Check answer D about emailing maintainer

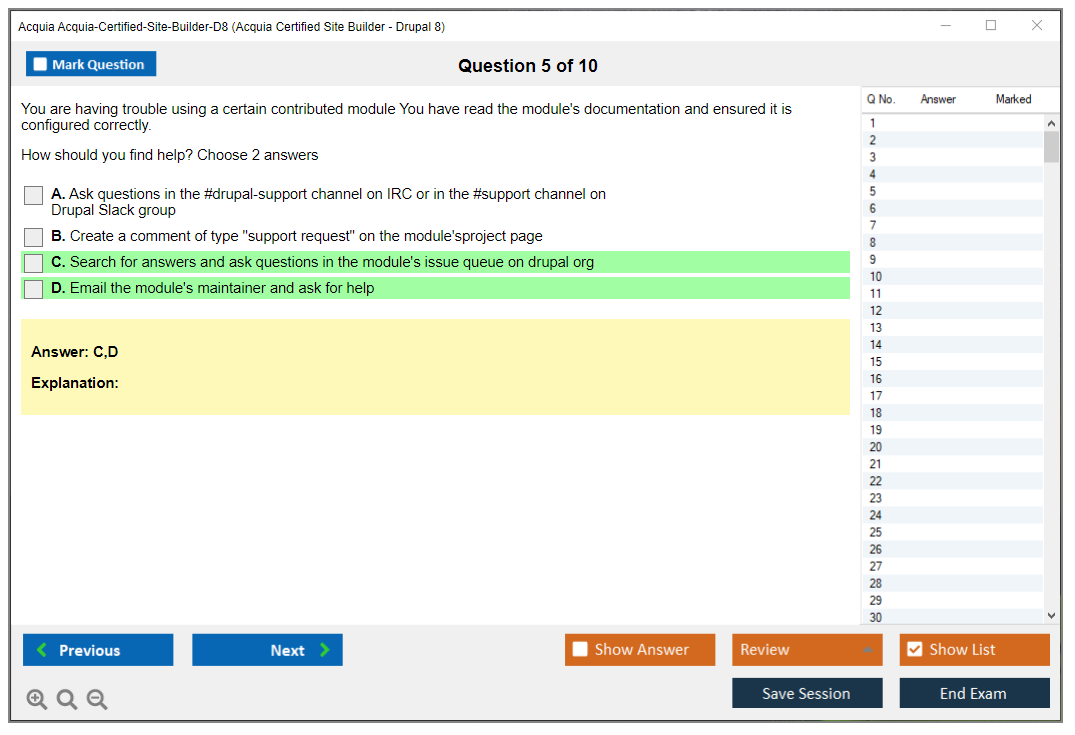click(33, 289)
